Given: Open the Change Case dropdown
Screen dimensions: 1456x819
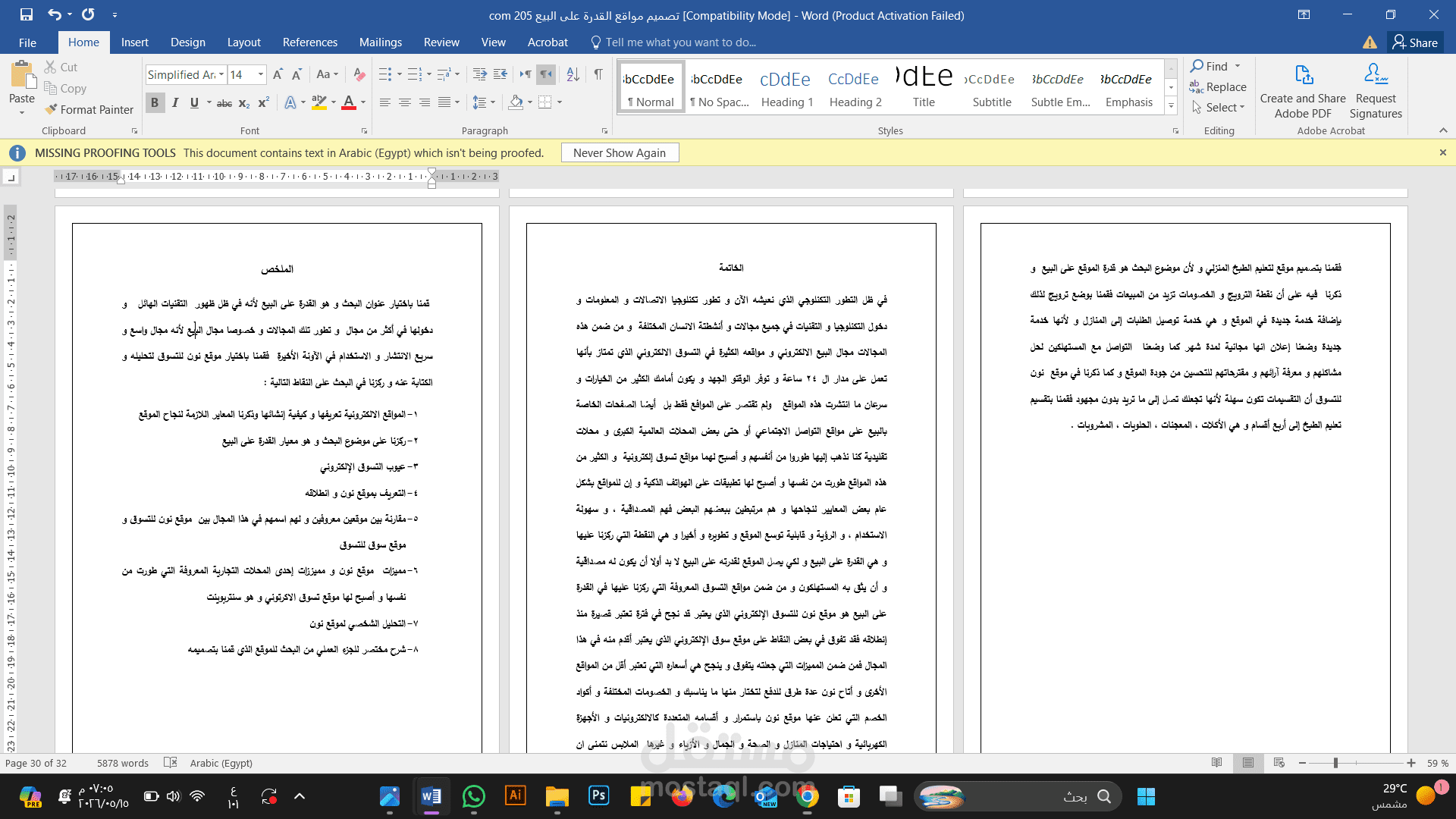Looking at the screenshot, I should click(328, 74).
